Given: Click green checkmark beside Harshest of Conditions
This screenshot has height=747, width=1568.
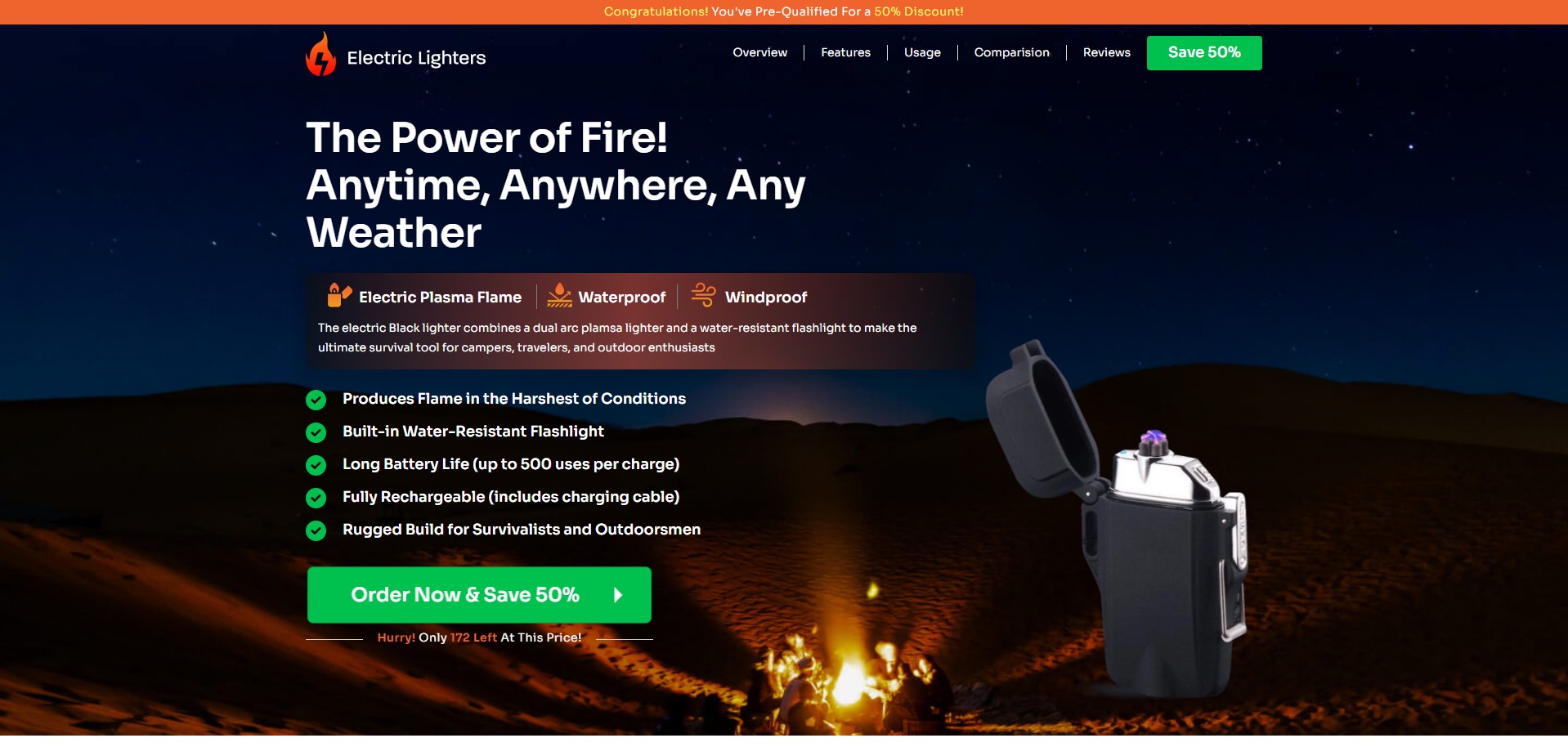Looking at the screenshot, I should (316, 400).
